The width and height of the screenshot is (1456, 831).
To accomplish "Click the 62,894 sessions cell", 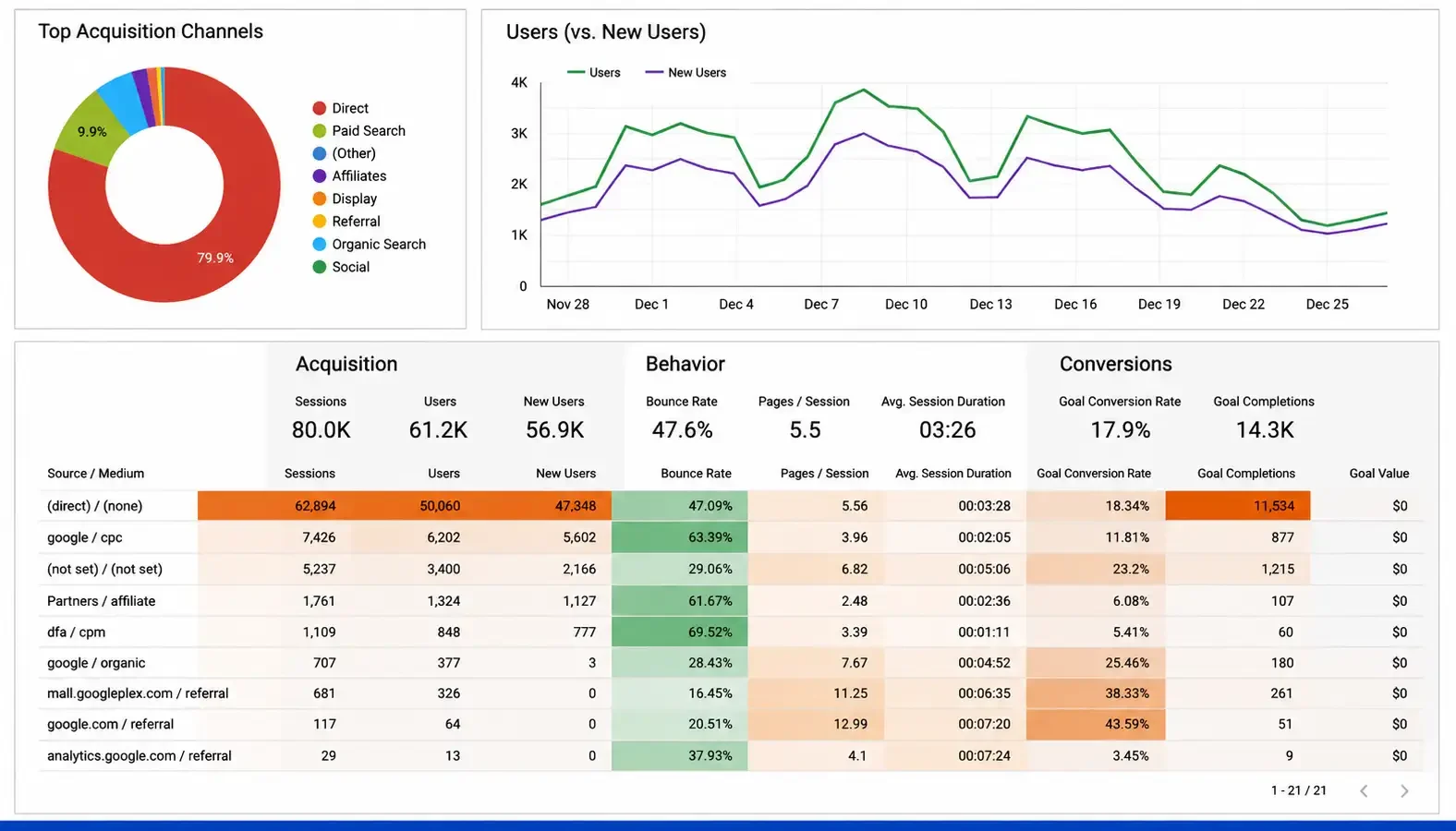I will click(315, 506).
